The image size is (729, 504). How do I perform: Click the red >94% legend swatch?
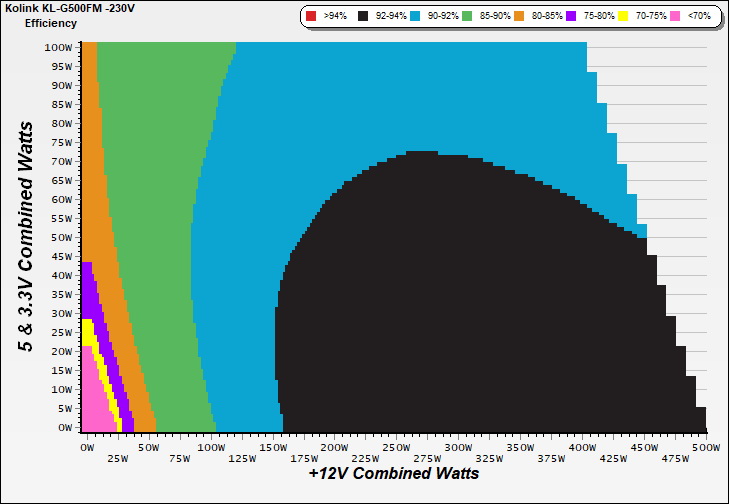click(312, 17)
